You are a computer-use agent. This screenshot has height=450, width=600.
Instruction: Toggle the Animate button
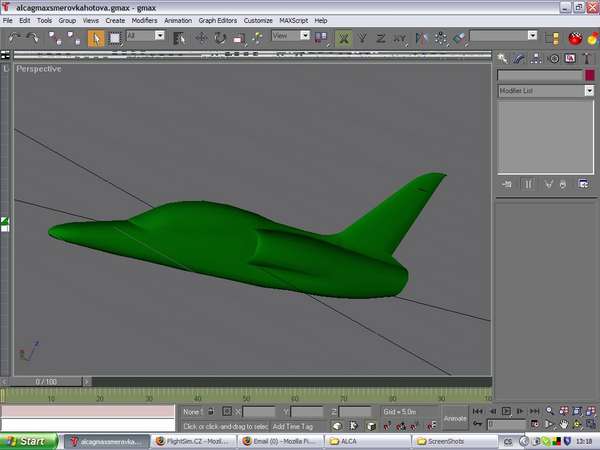[x=455, y=419]
